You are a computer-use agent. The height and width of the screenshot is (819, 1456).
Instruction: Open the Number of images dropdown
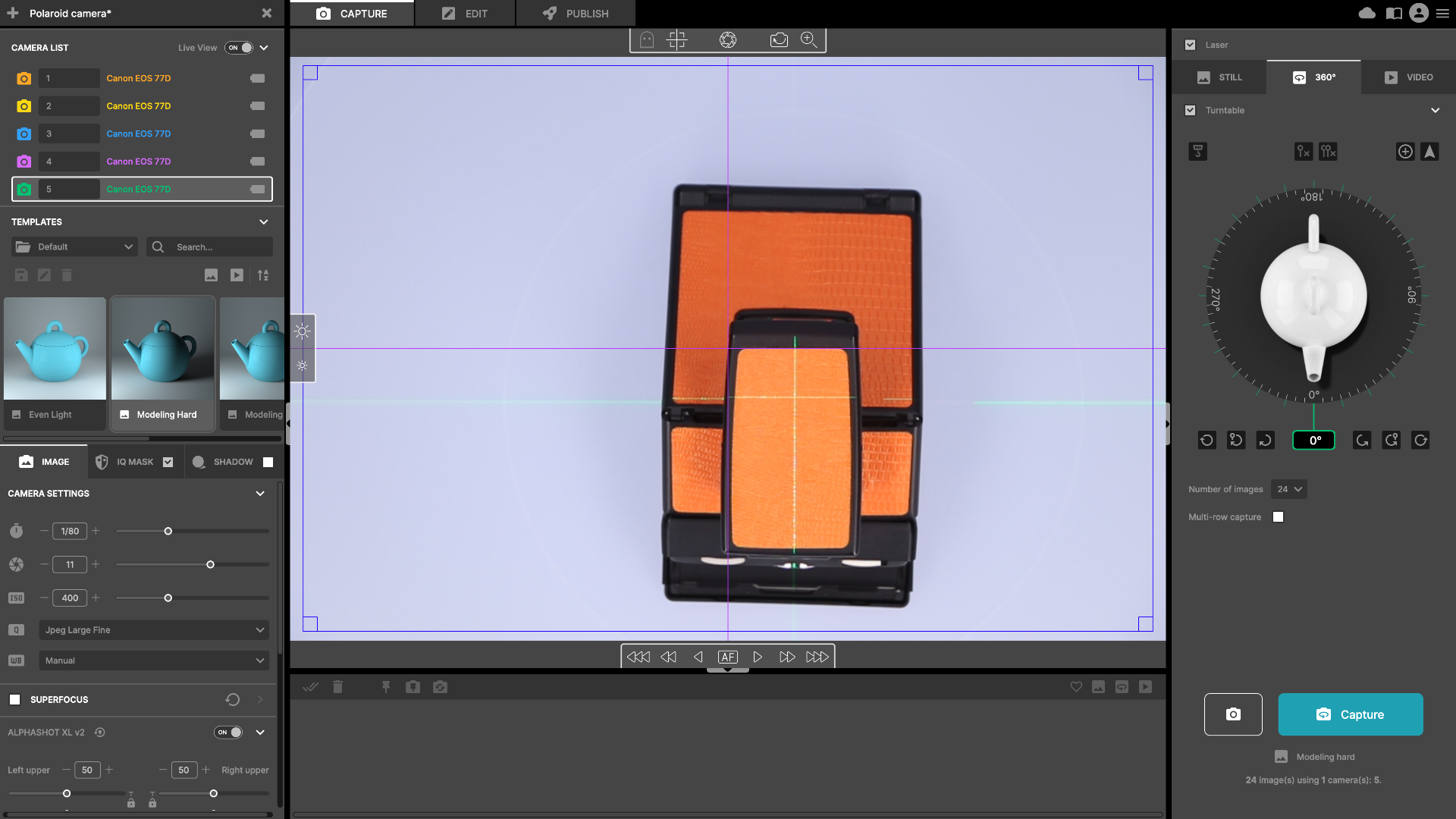pyautogui.click(x=1289, y=489)
